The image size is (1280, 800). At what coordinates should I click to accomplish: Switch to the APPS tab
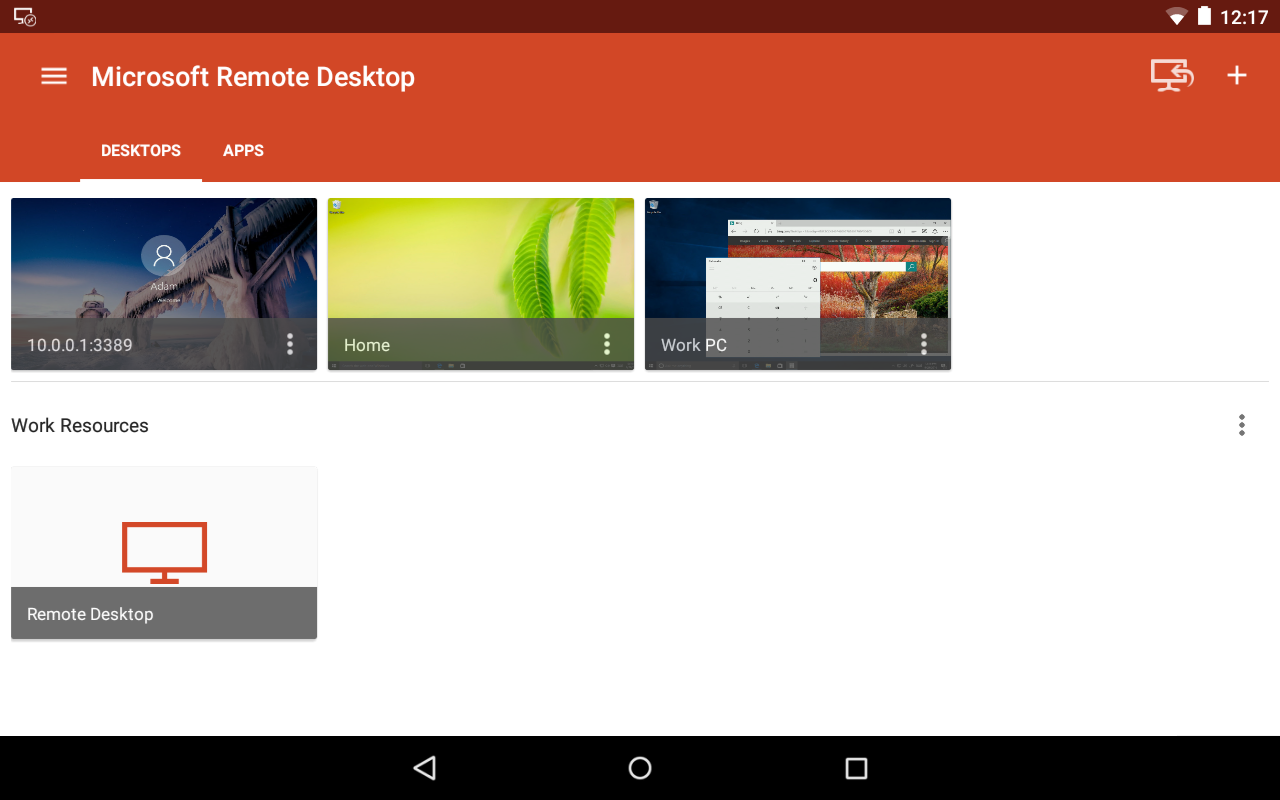(243, 150)
